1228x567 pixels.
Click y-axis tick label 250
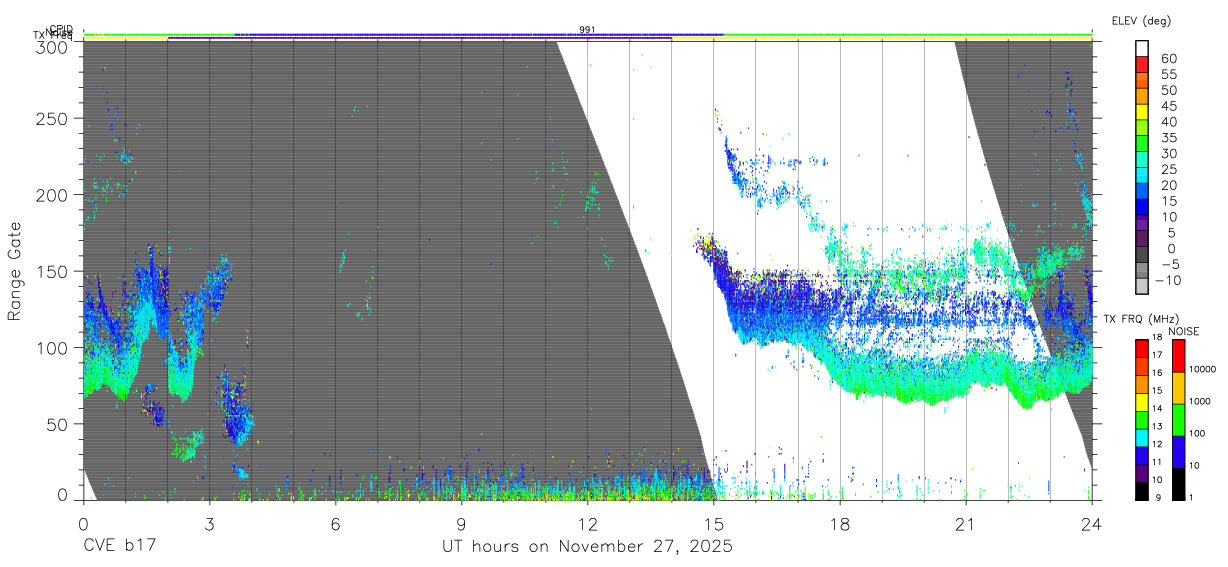pos(53,119)
